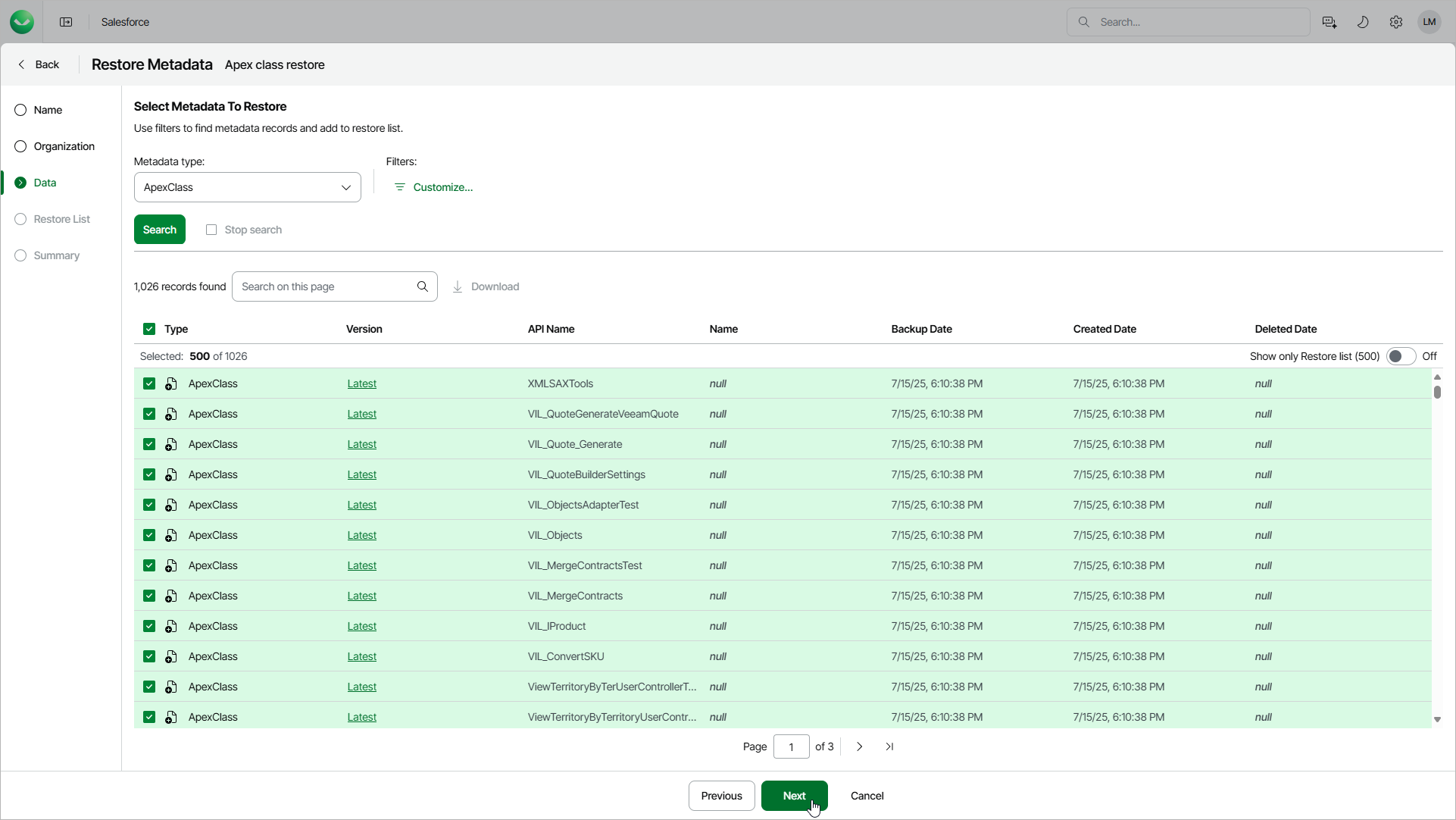Jump to last page icon
The width and height of the screenshot is (1456, 820).
[889, 746]
